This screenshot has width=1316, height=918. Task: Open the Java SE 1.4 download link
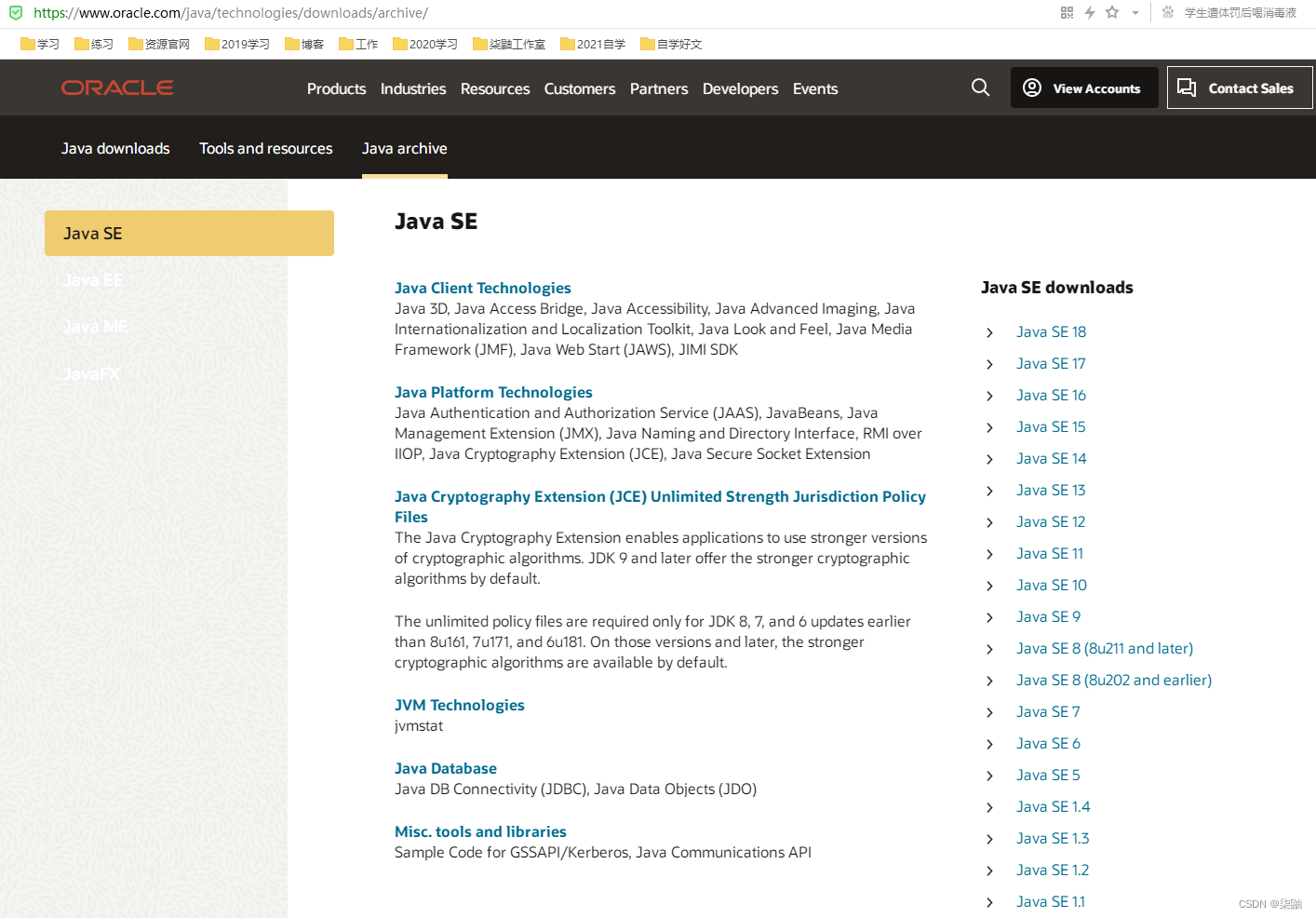tap(1054, 806)
